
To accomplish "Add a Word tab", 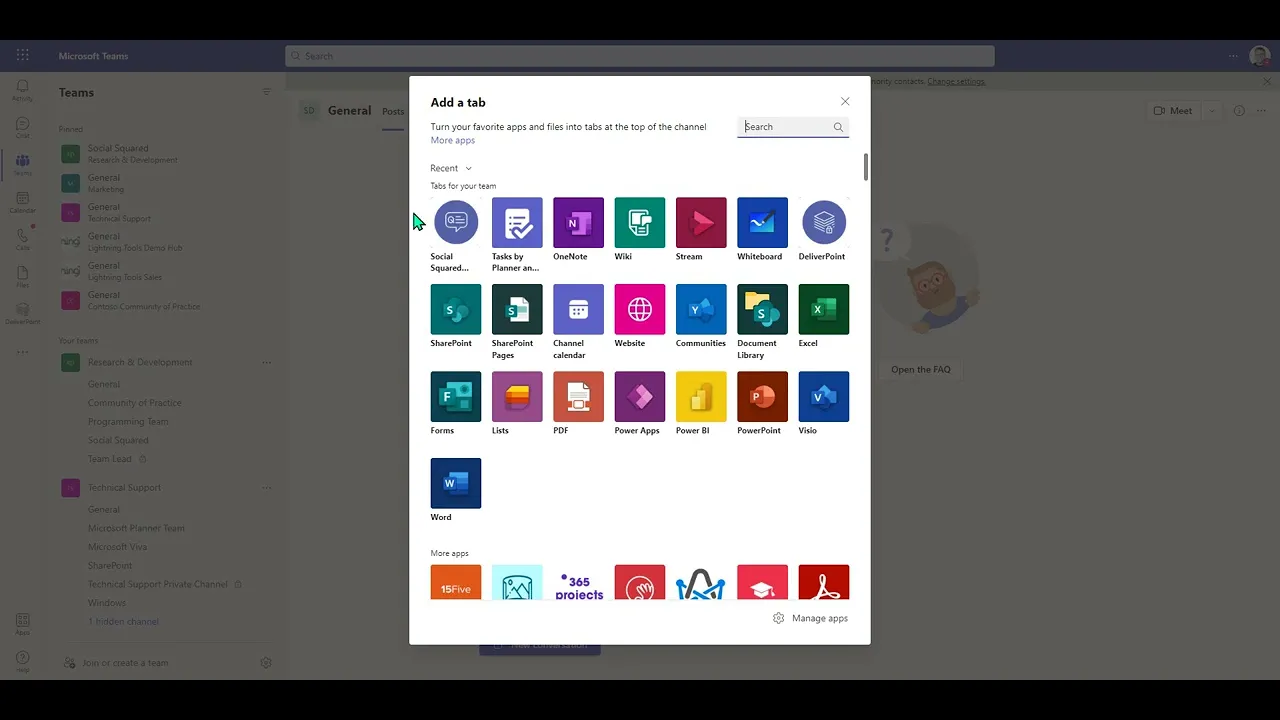I will pyautogui.click(x=455, y=483).
